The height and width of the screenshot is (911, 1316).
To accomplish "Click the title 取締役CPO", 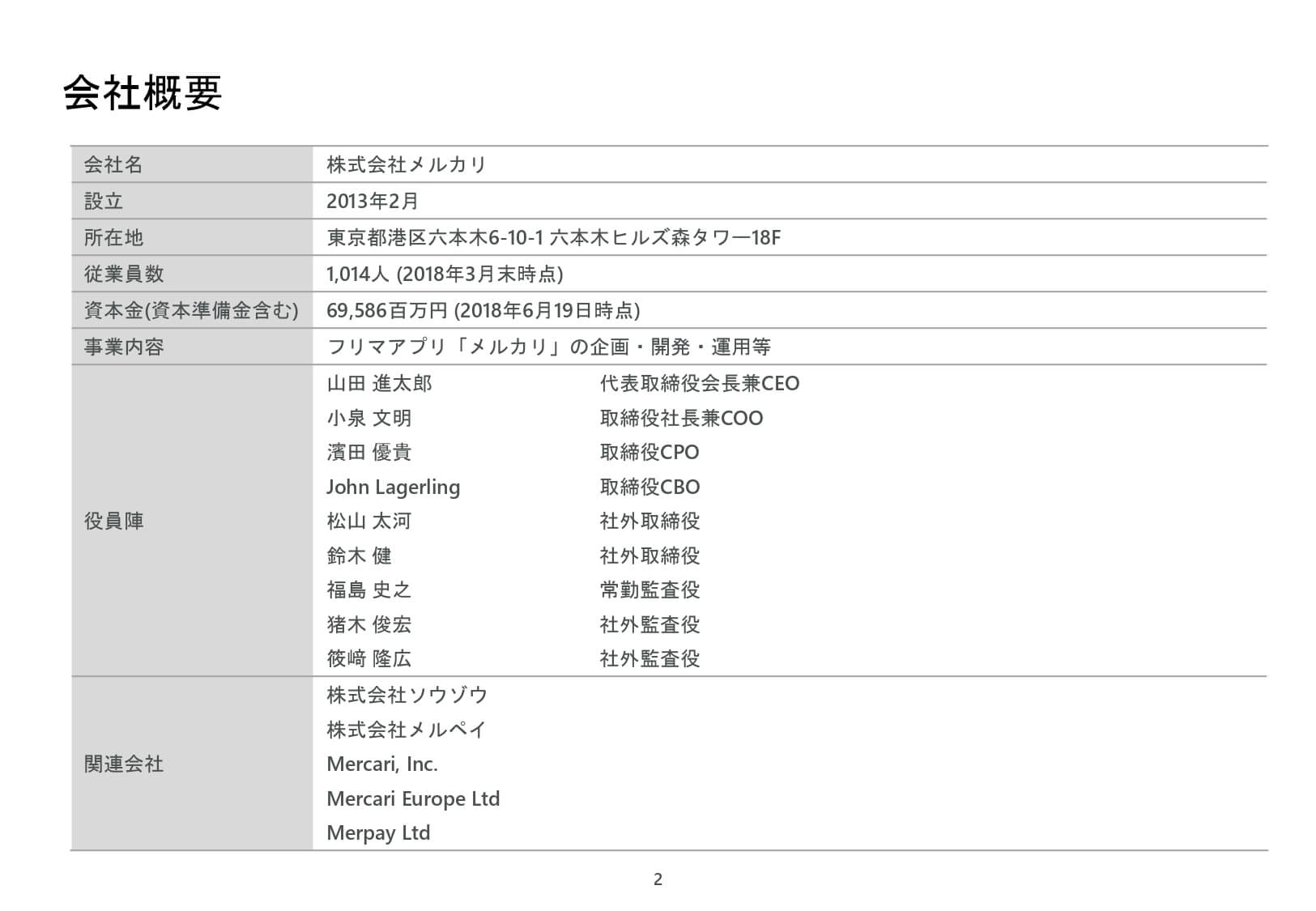I will [x=649, y=452].
